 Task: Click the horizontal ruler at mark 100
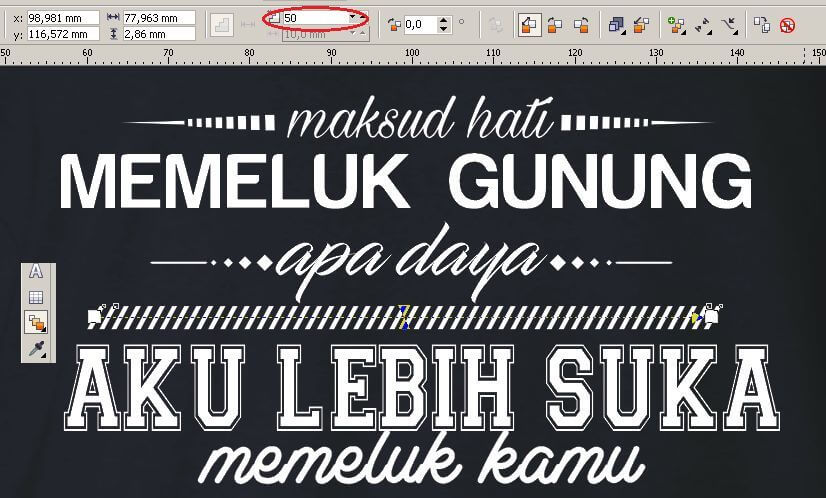tap(411, 53)
